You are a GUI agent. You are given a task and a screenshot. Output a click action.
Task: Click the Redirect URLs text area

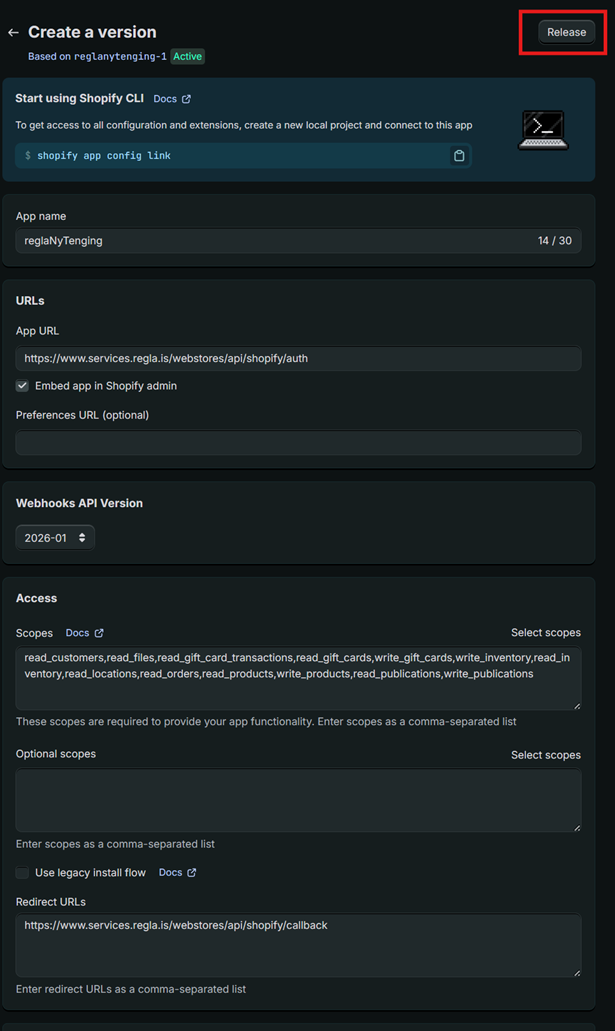[298, 945]
